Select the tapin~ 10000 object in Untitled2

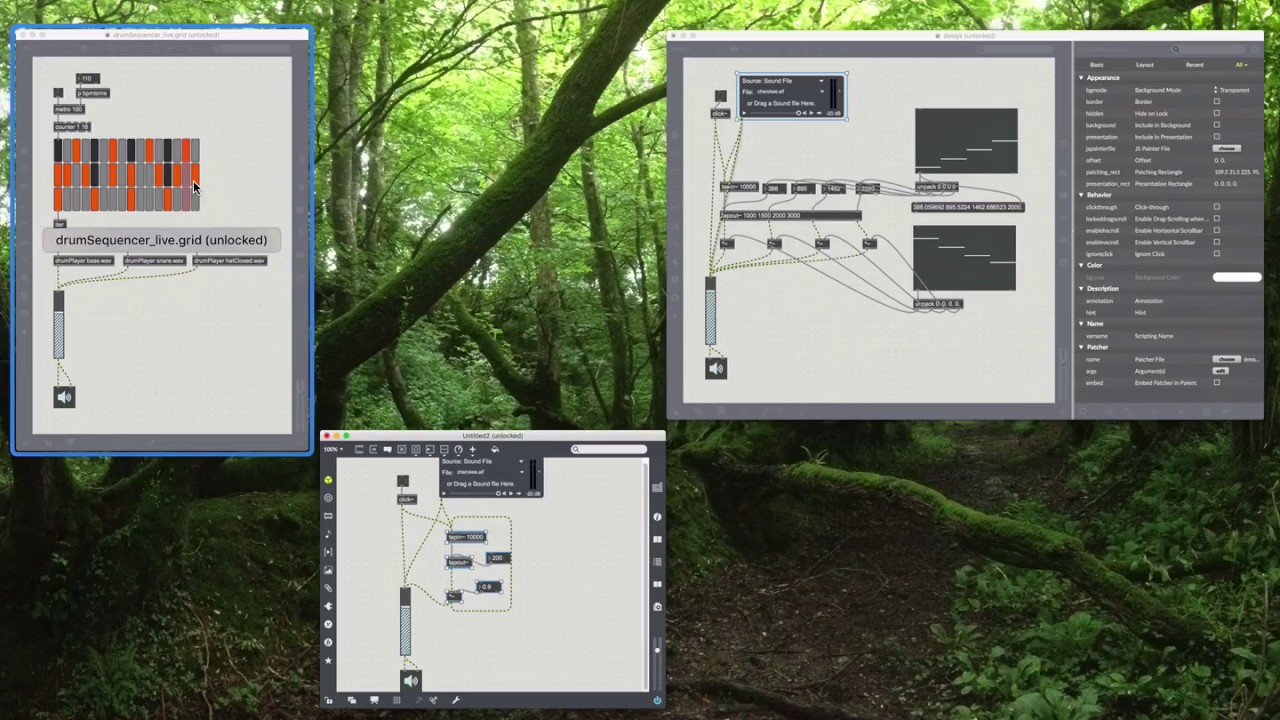pyautogui.click(x=466, y=537)
